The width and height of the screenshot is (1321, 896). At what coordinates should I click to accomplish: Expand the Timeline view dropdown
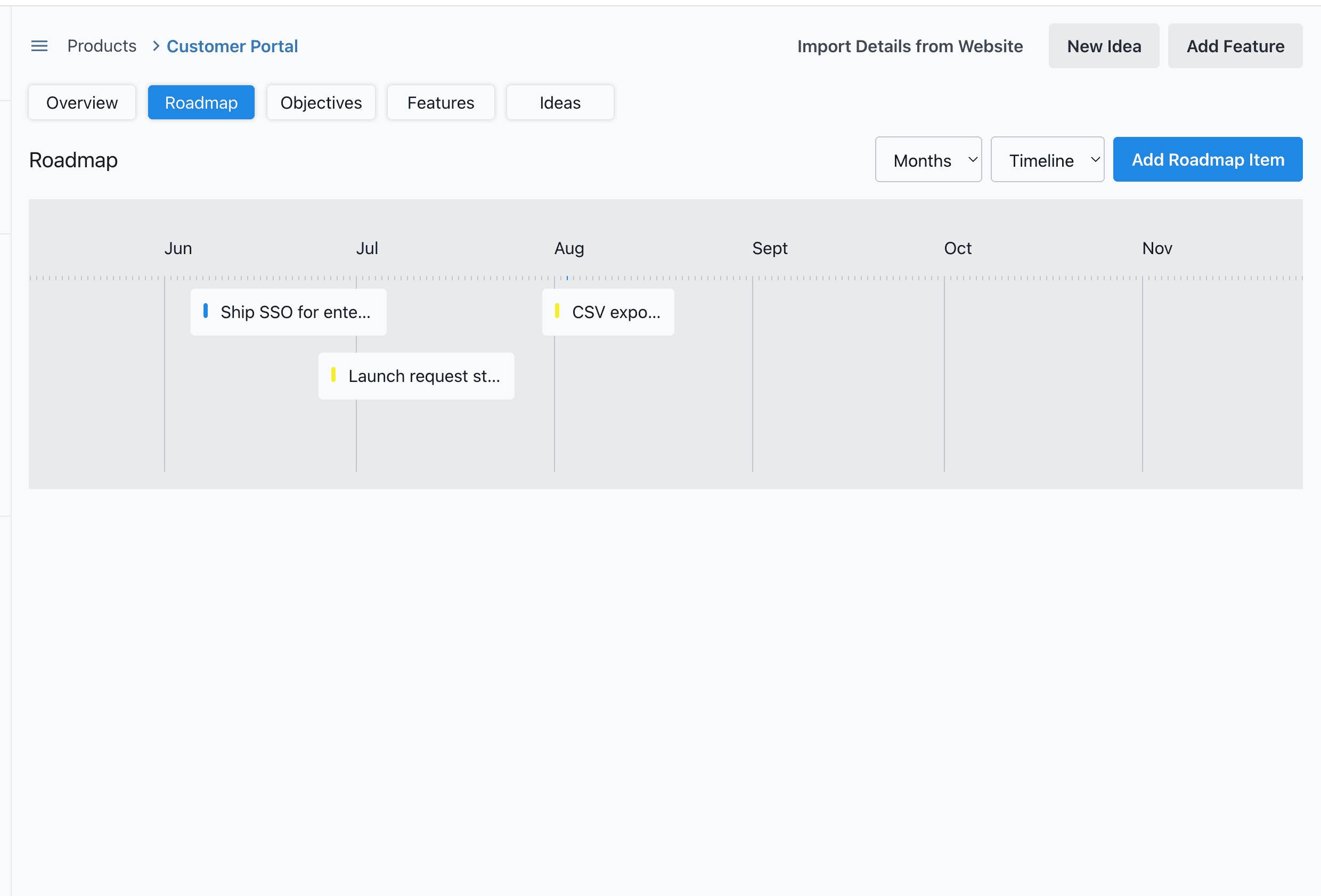tap(1047, 160)
